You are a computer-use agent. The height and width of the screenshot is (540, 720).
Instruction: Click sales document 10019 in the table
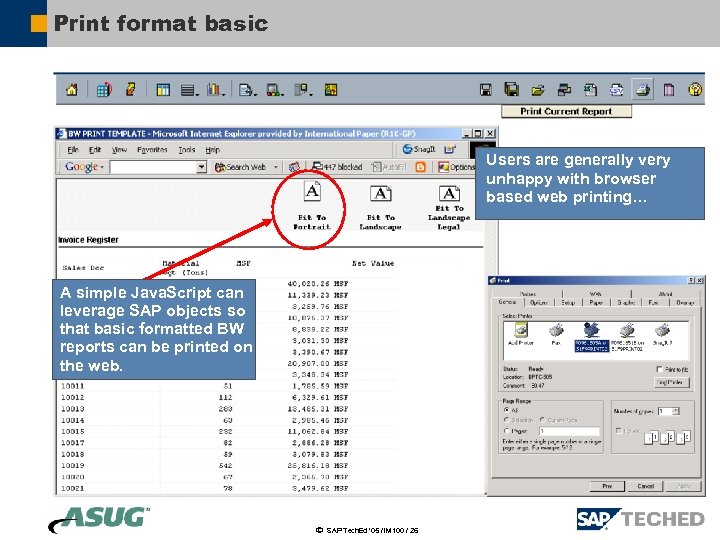click(73, 466)
